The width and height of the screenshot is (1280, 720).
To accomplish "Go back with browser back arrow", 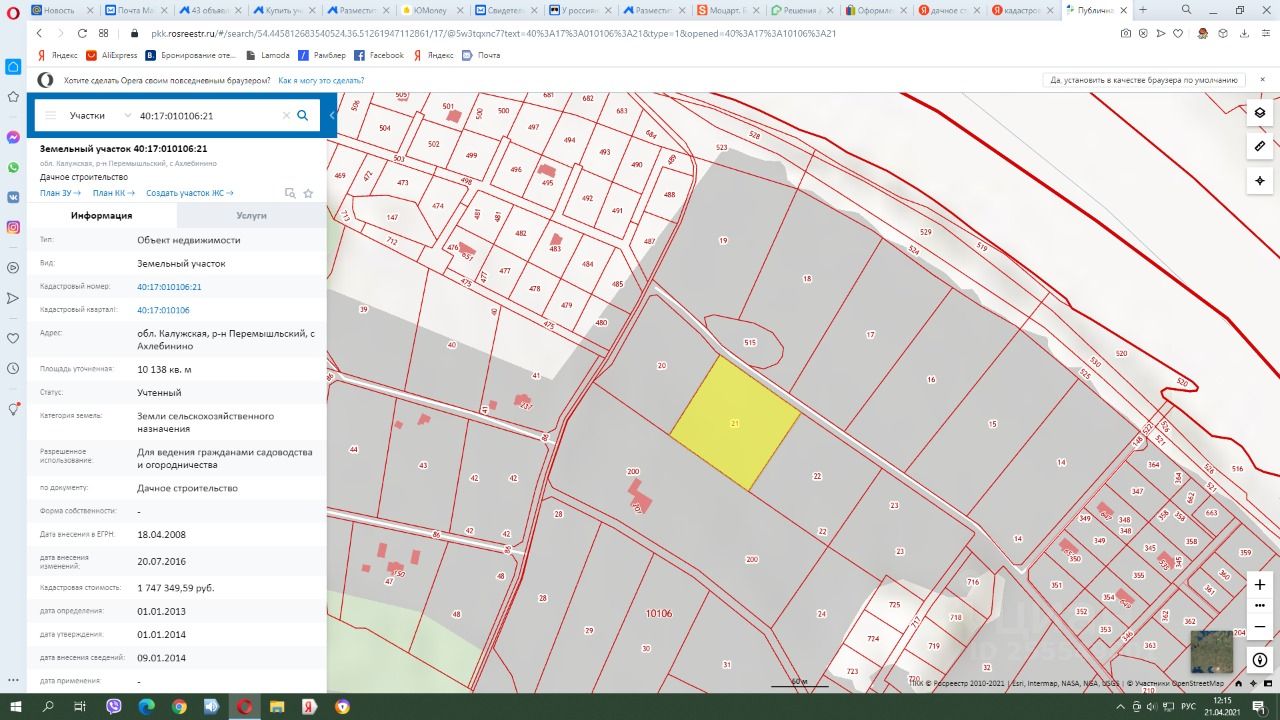I will pyautogui.click(x=40, y=33).
